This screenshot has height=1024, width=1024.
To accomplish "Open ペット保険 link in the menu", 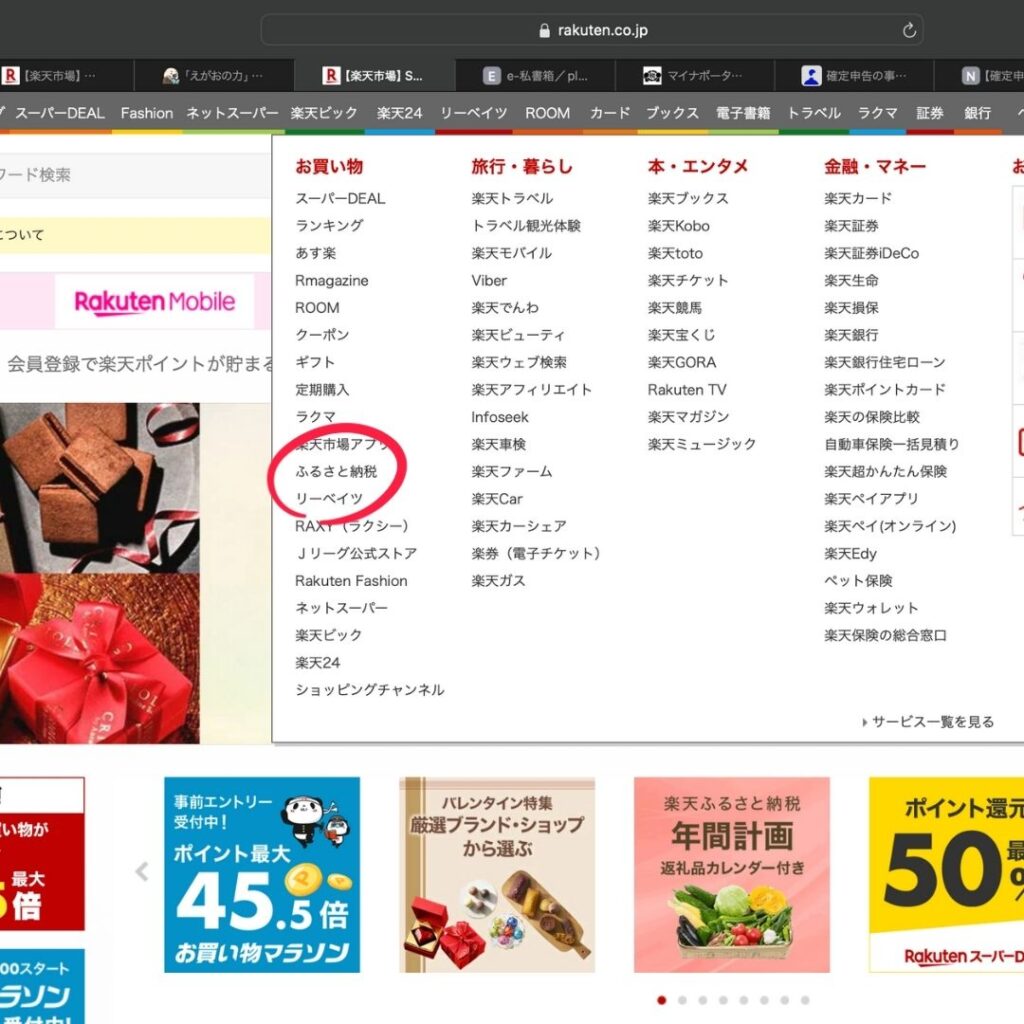I will [857, 581].
